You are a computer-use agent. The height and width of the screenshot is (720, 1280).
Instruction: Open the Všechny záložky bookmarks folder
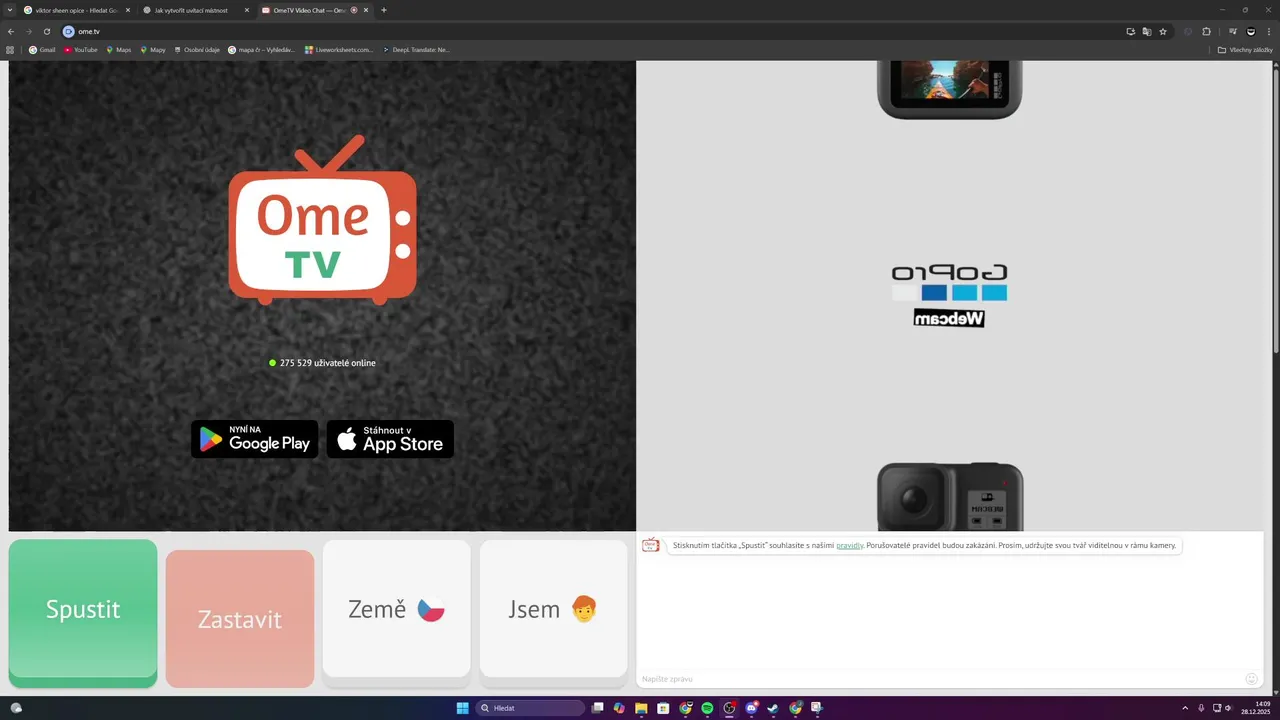[x=1245, y=49]
